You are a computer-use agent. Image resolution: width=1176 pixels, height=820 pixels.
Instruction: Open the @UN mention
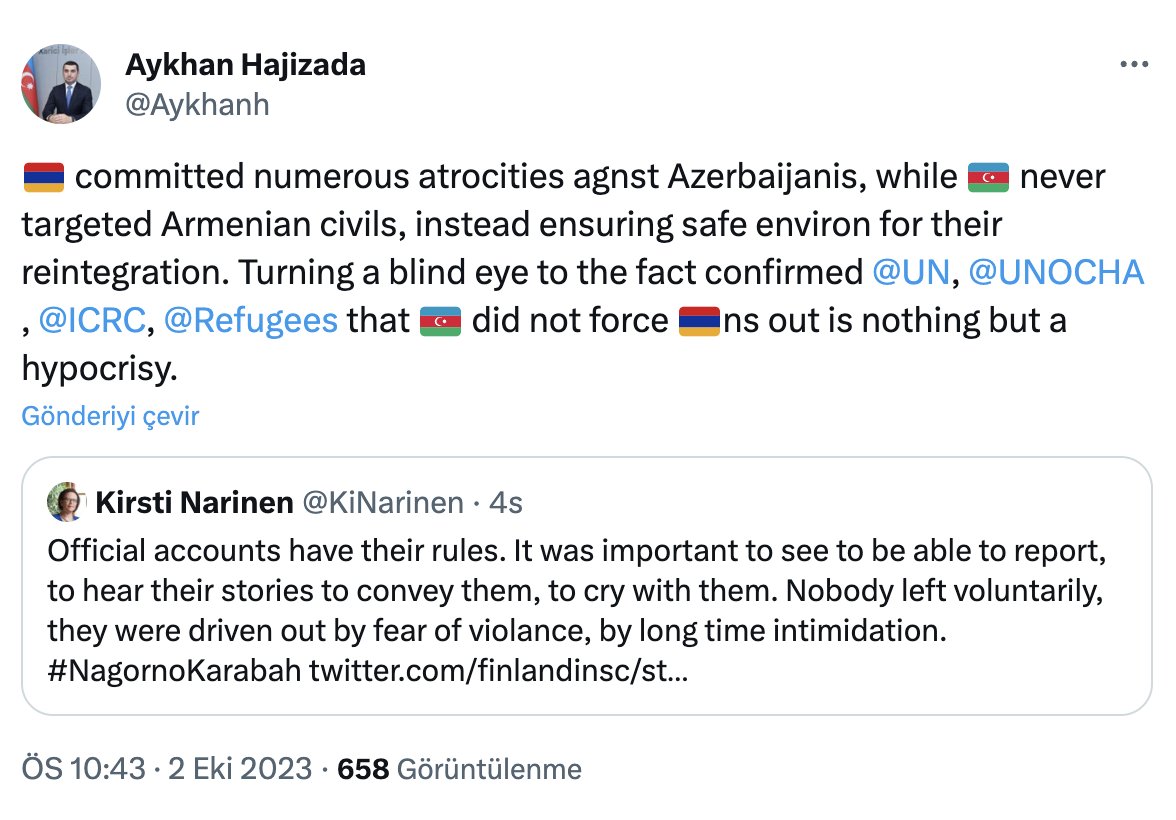tap(911, 272)
